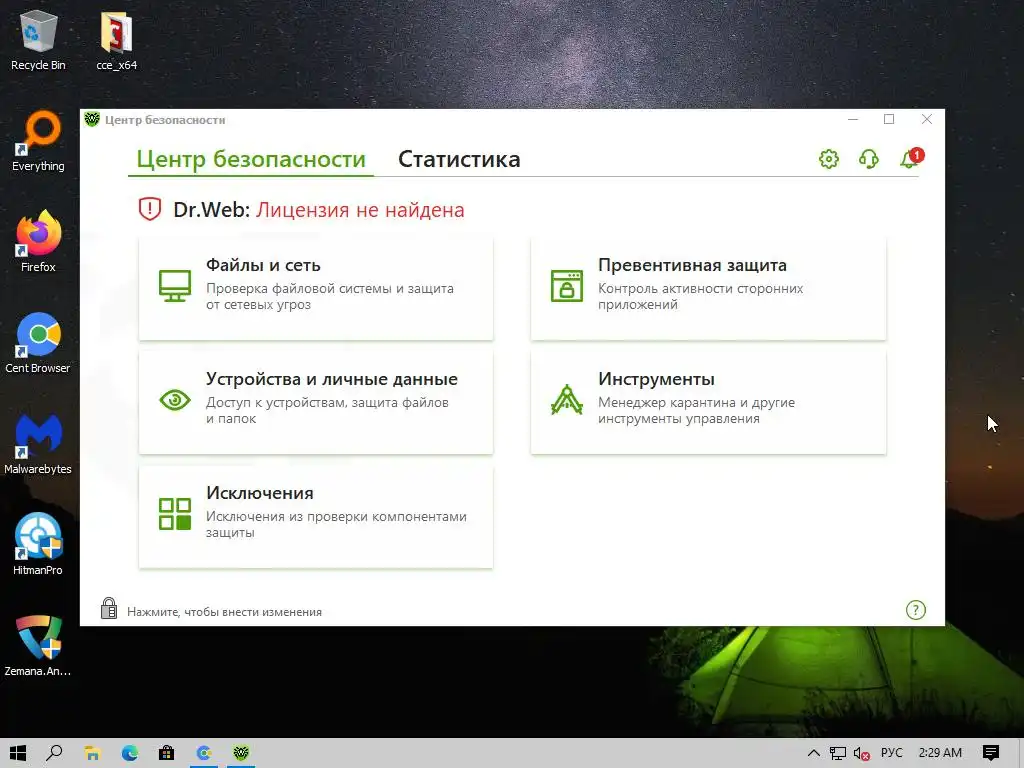
Task: Click text 'Доступ к устройствам, защита файлов'
Action: tap(327, 402)
